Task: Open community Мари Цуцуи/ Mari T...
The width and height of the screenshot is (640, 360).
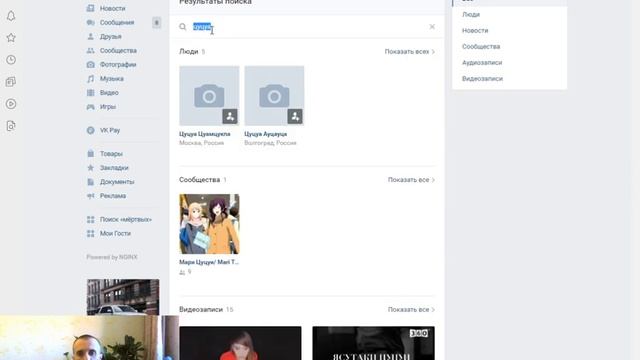Action: click(x=209, y=262)
